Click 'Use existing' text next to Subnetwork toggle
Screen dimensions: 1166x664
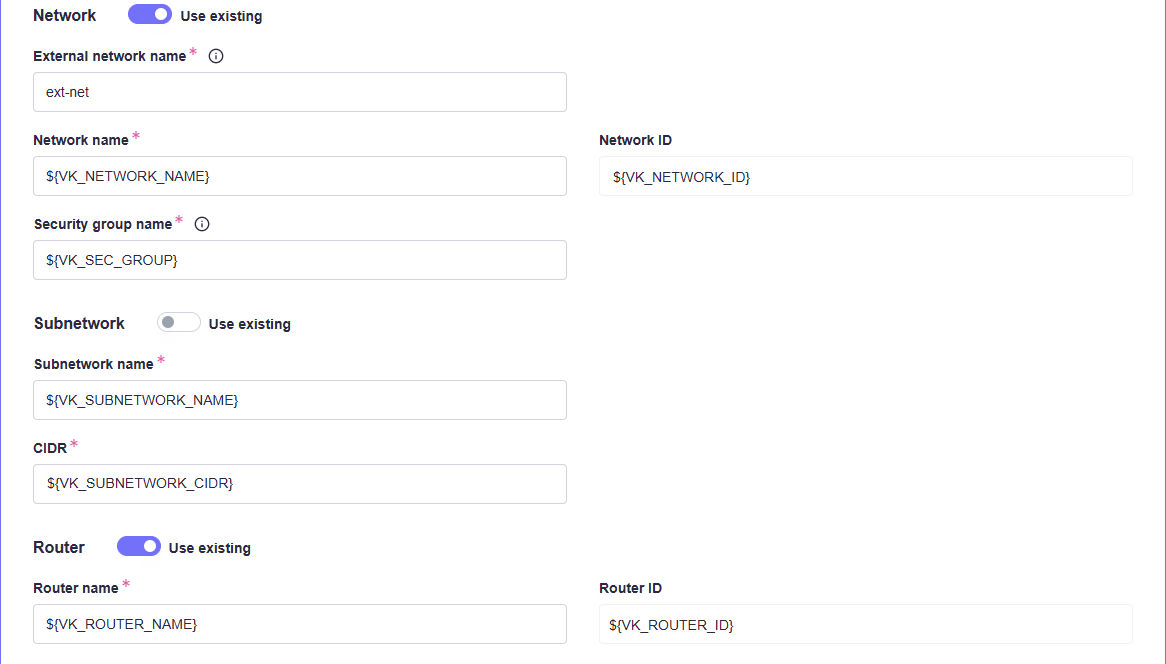pos(249,324)
